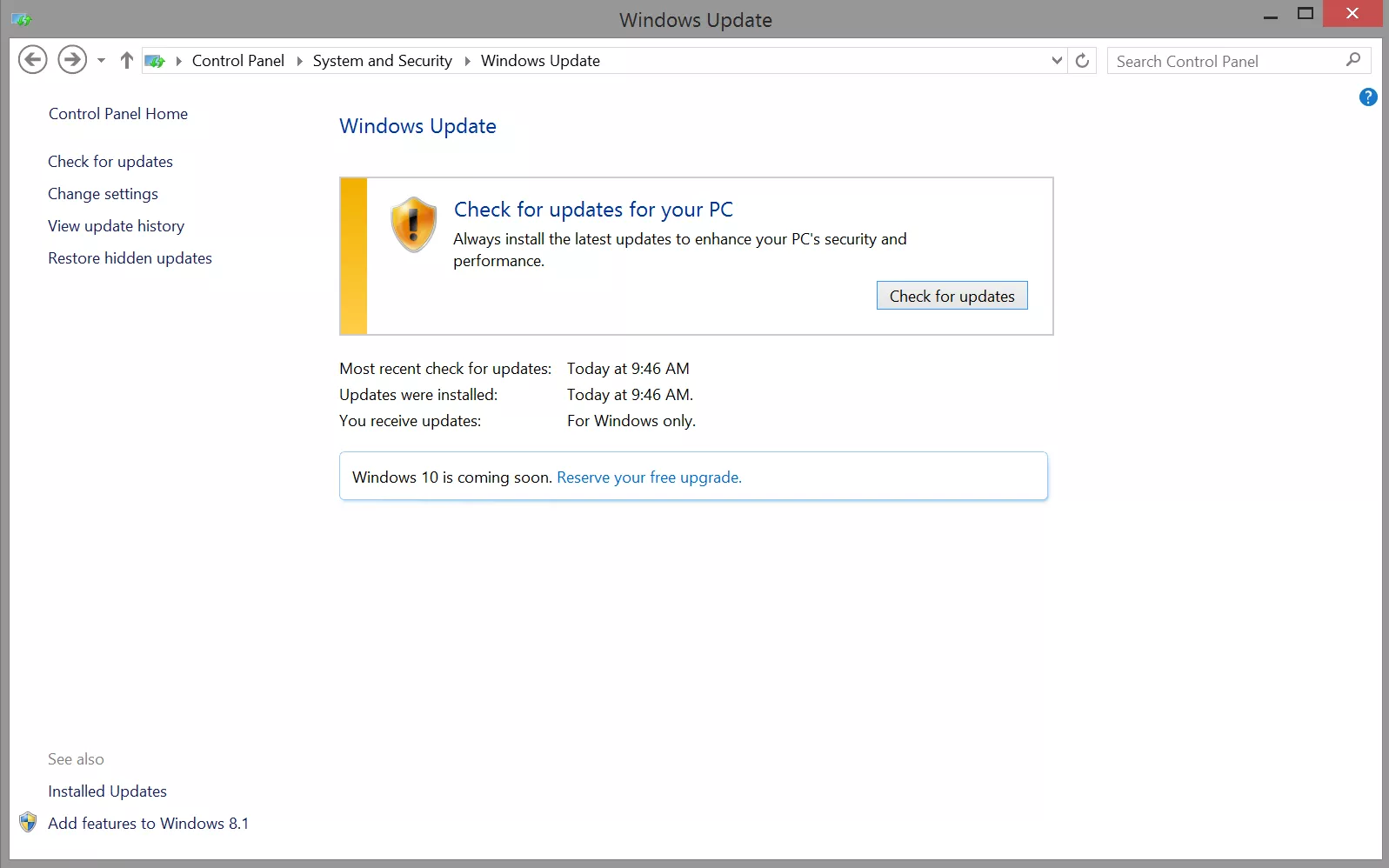Click the Updates were installed label
1389x868 pixels.
pyautogui.click(x=418, y=395)
